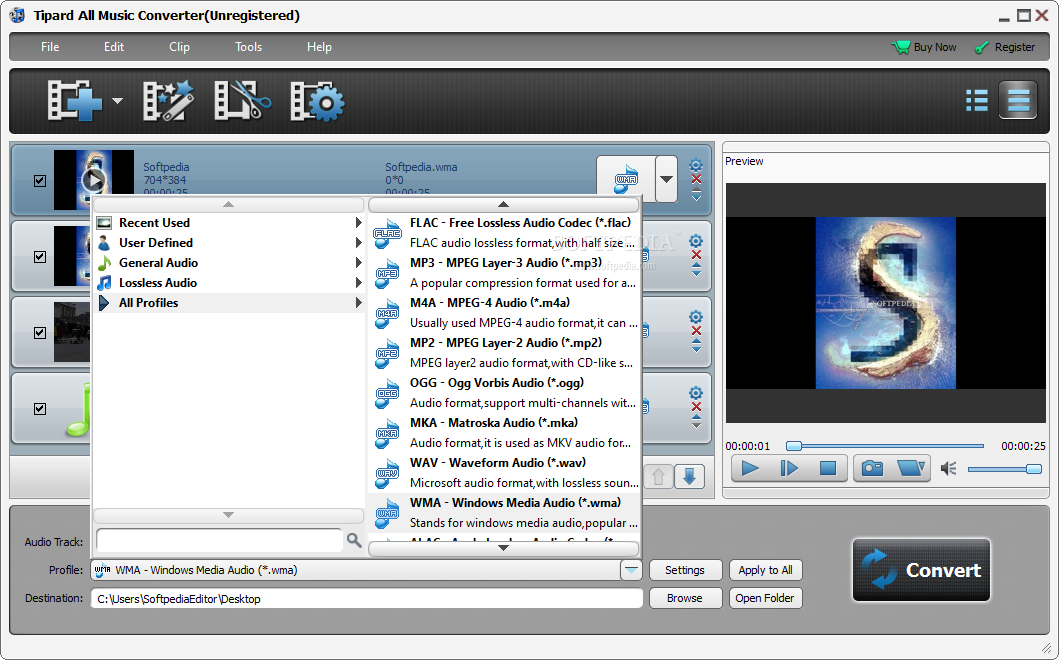
Task: Expand the User Defined category
Action: [229, 243]
